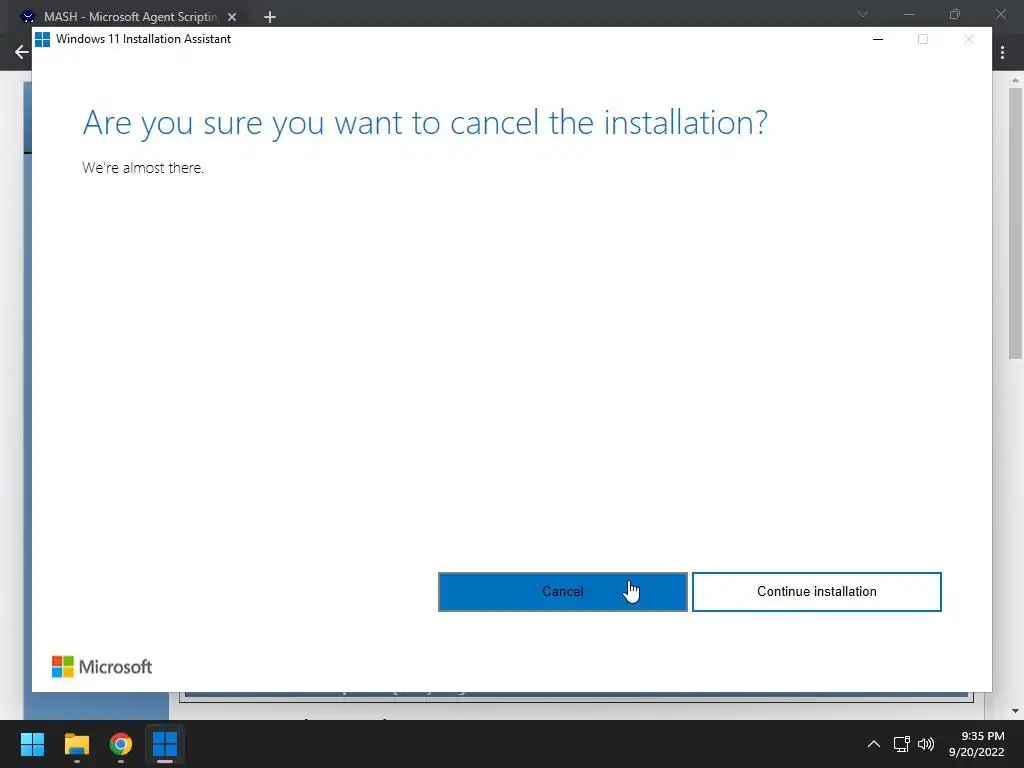Screen dimensions: 1024x768
Task: Switch to the MASH browser tab
Action: point(129,16)
